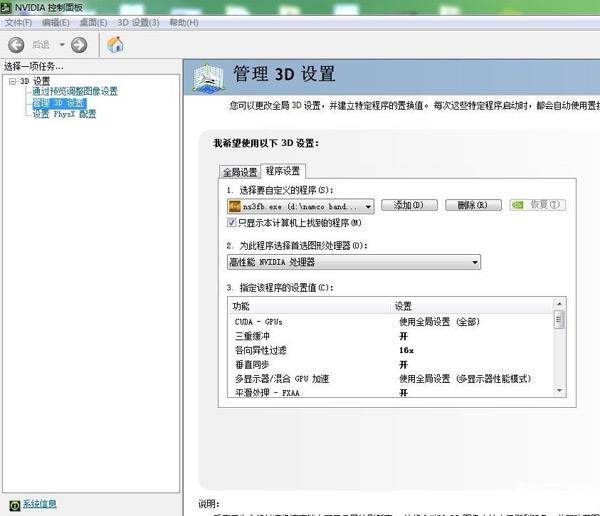
Task: Click the 删除 button
Action: click(472, 205)
